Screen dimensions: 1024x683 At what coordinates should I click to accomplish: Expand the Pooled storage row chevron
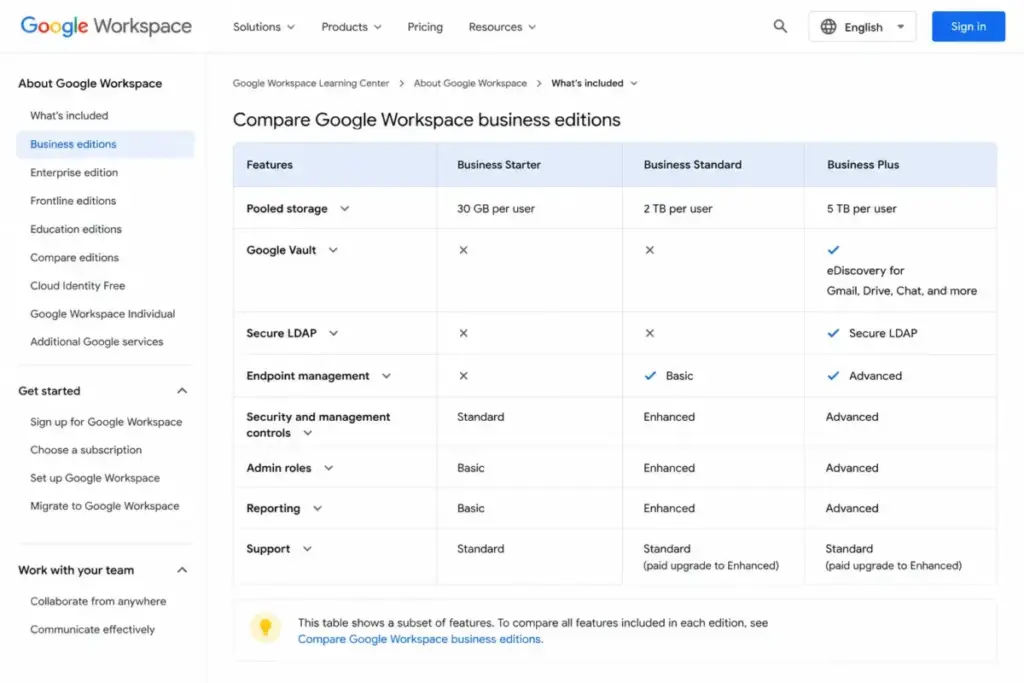[x=345, y=208]
